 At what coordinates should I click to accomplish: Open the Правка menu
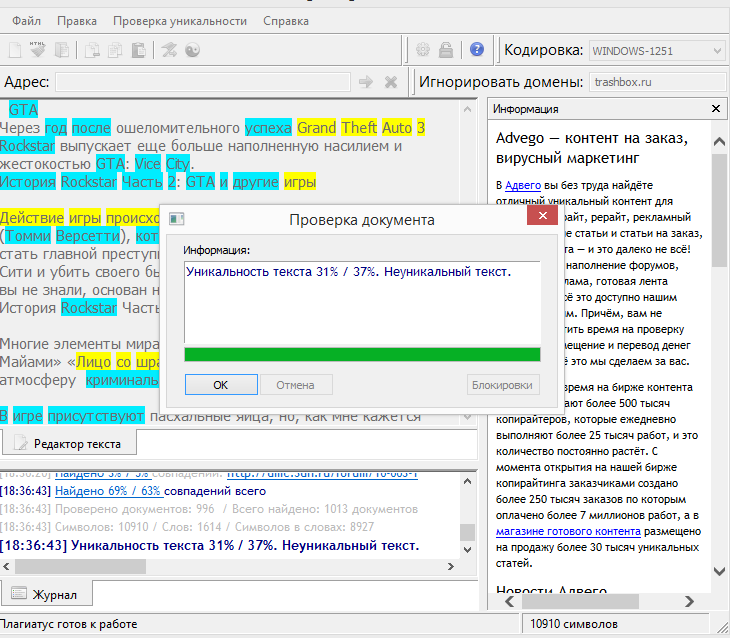point(77,21)
